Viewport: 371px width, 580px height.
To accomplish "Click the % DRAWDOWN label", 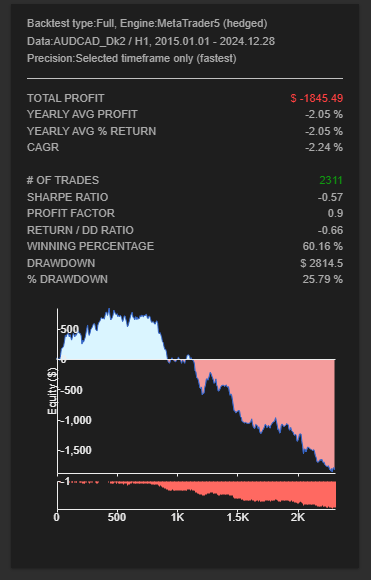I will (67, 279).
